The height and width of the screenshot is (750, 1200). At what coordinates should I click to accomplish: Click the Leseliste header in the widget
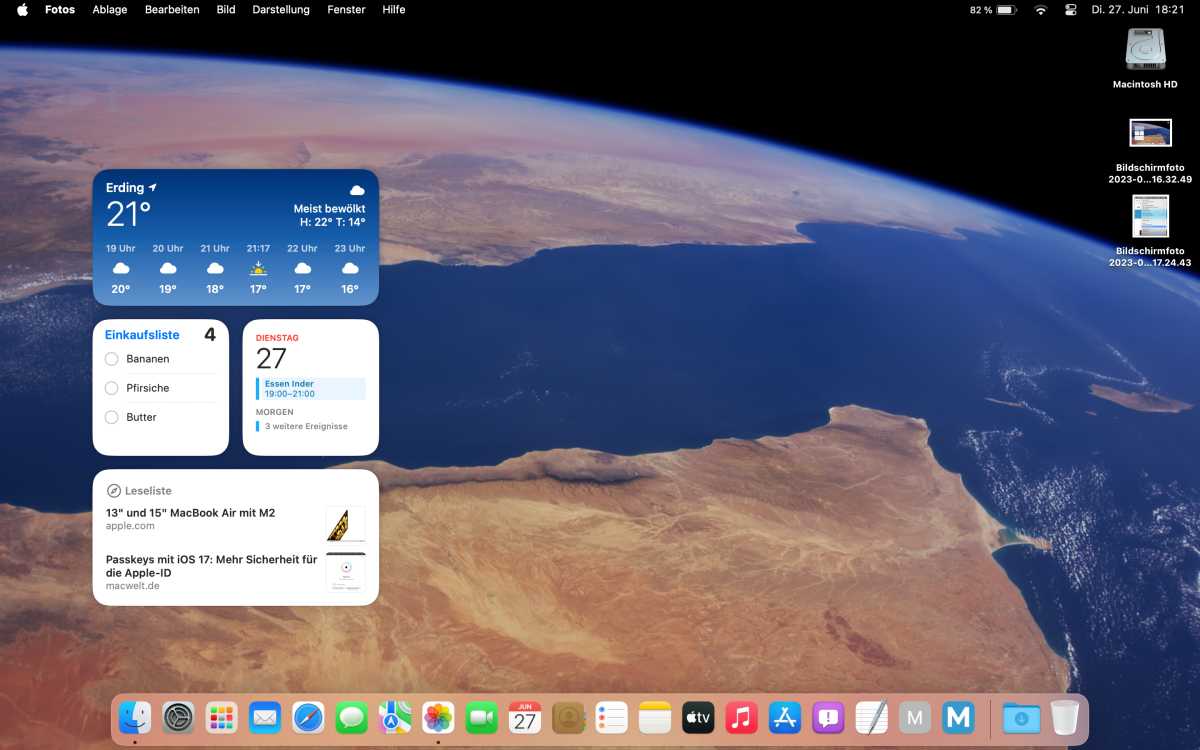click(139, 491)
